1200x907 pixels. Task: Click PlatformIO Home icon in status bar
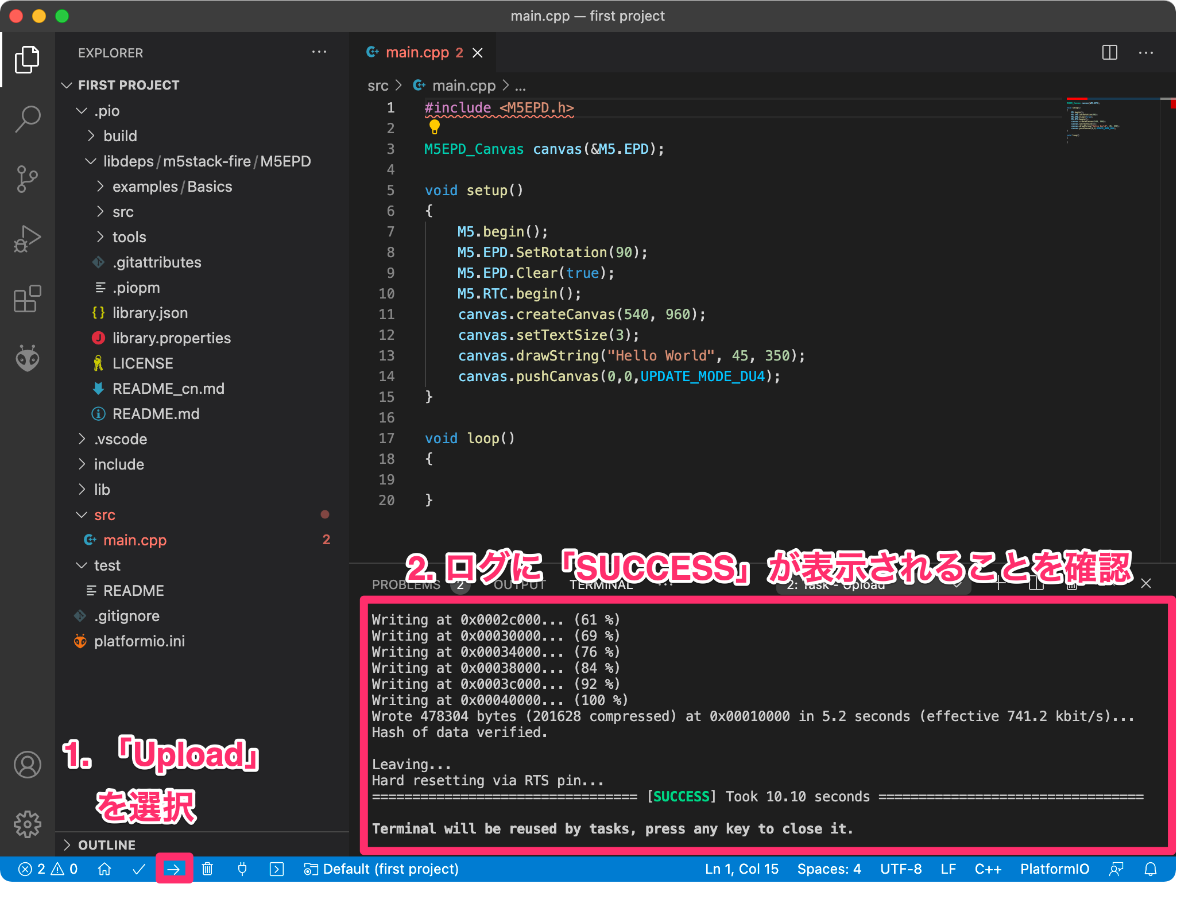pos(104,869)
